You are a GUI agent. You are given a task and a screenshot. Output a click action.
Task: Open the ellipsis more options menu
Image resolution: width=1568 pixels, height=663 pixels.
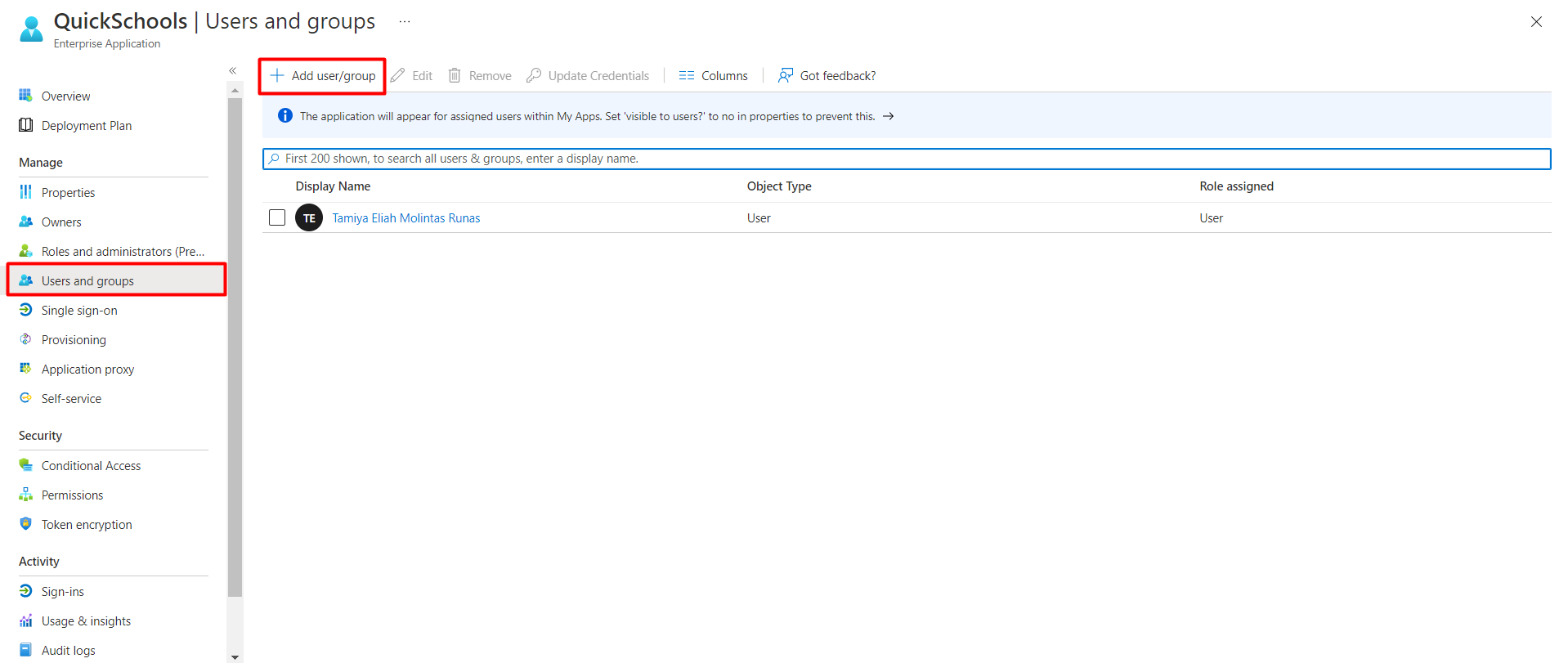[x=405, y=21]
